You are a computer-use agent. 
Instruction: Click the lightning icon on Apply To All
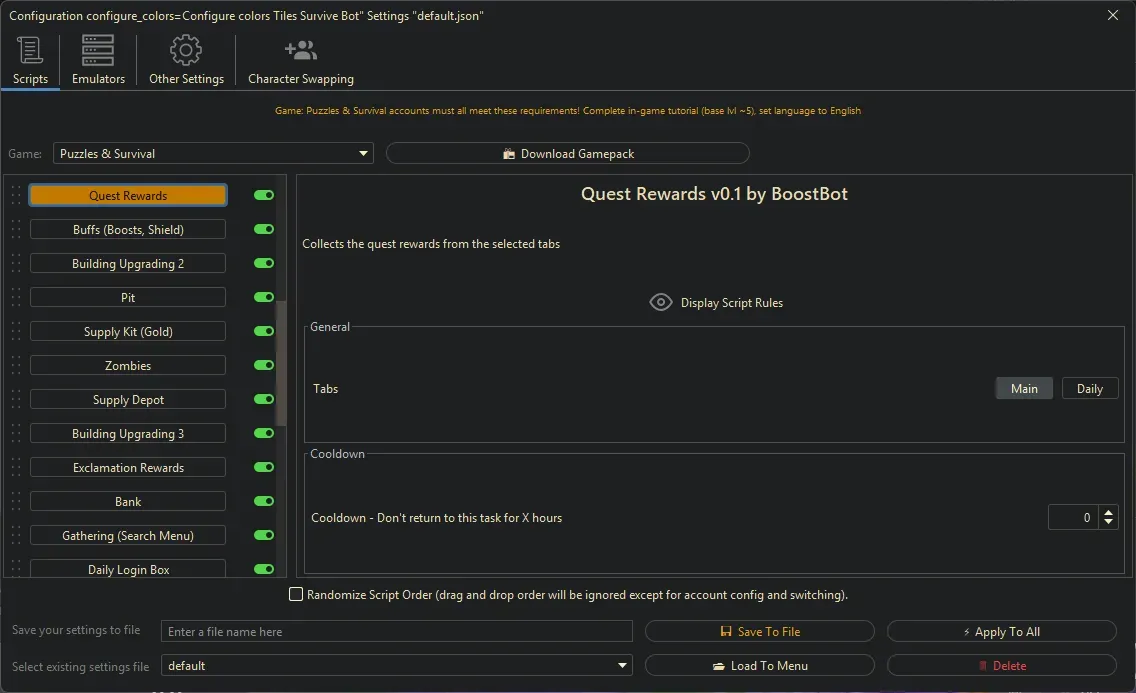coord(968,631)
